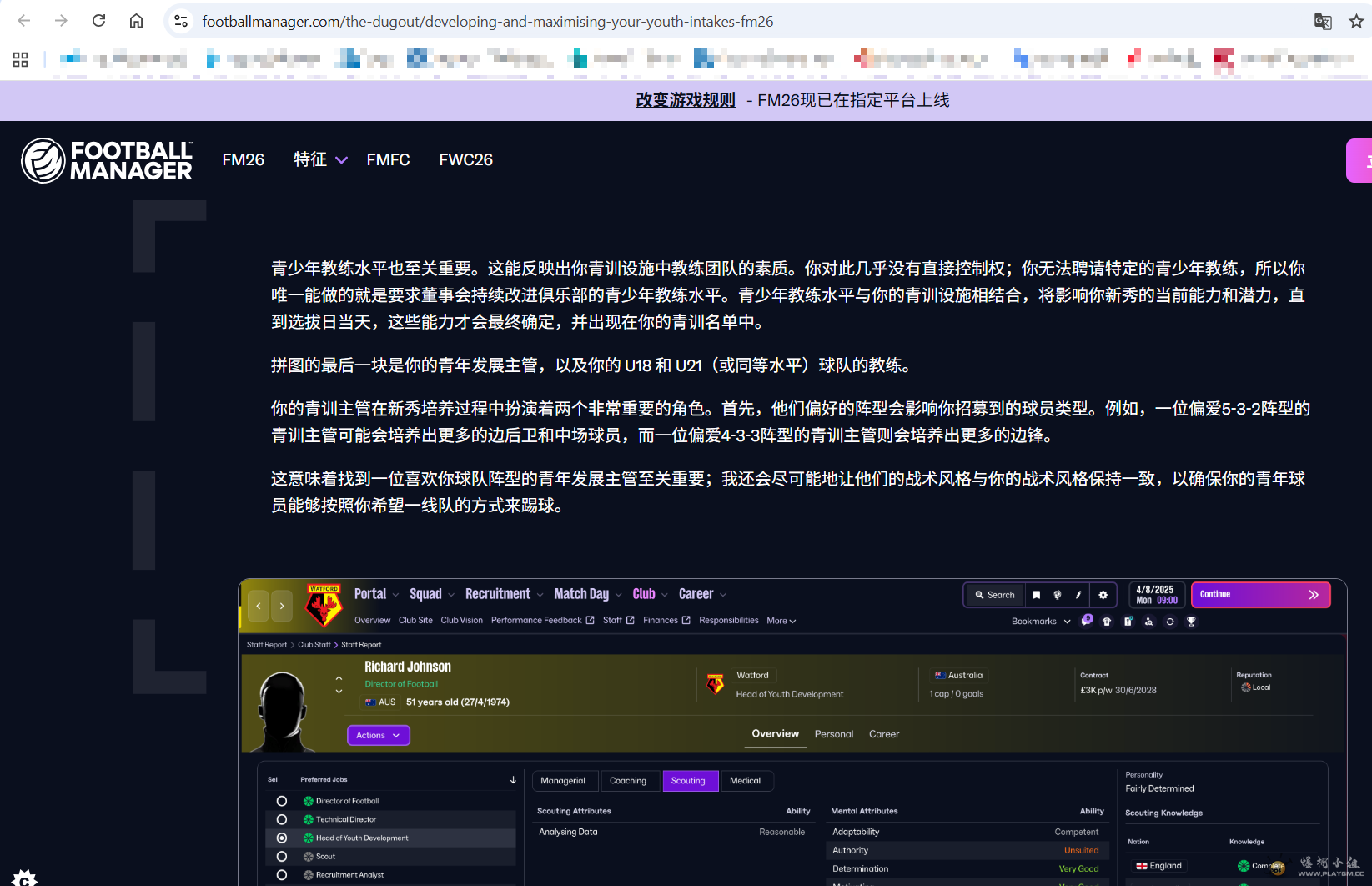1372x886 pixels.
Task: Expand the Club menu
Action: click(x=650, y=594)
